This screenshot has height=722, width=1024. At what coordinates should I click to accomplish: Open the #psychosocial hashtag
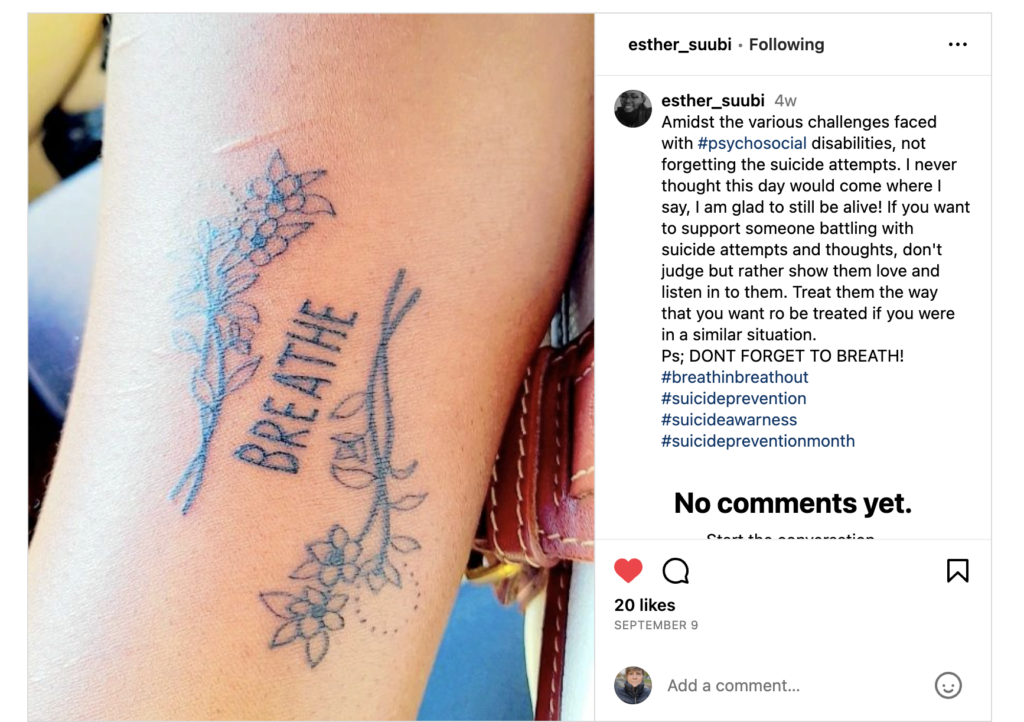[x=752, y=144]
